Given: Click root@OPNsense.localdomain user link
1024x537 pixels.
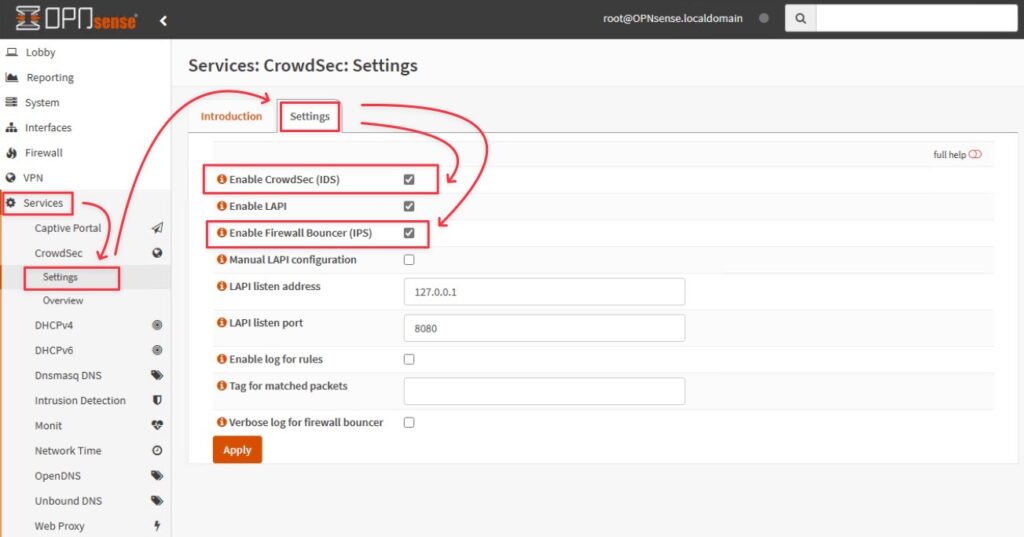Looking at the screenshot, I should 673,18.
